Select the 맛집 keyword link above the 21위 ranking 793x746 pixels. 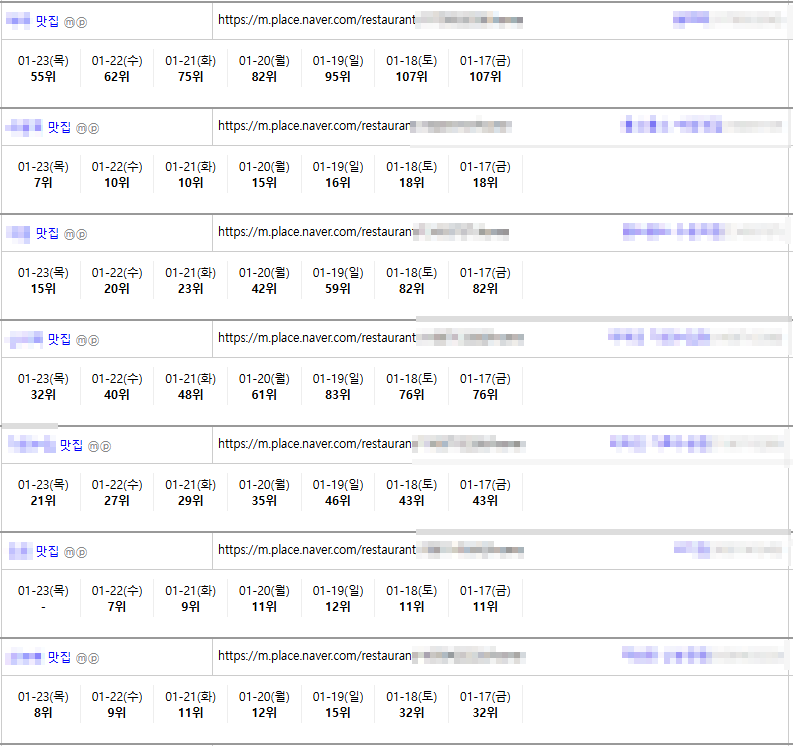point(71,445)
